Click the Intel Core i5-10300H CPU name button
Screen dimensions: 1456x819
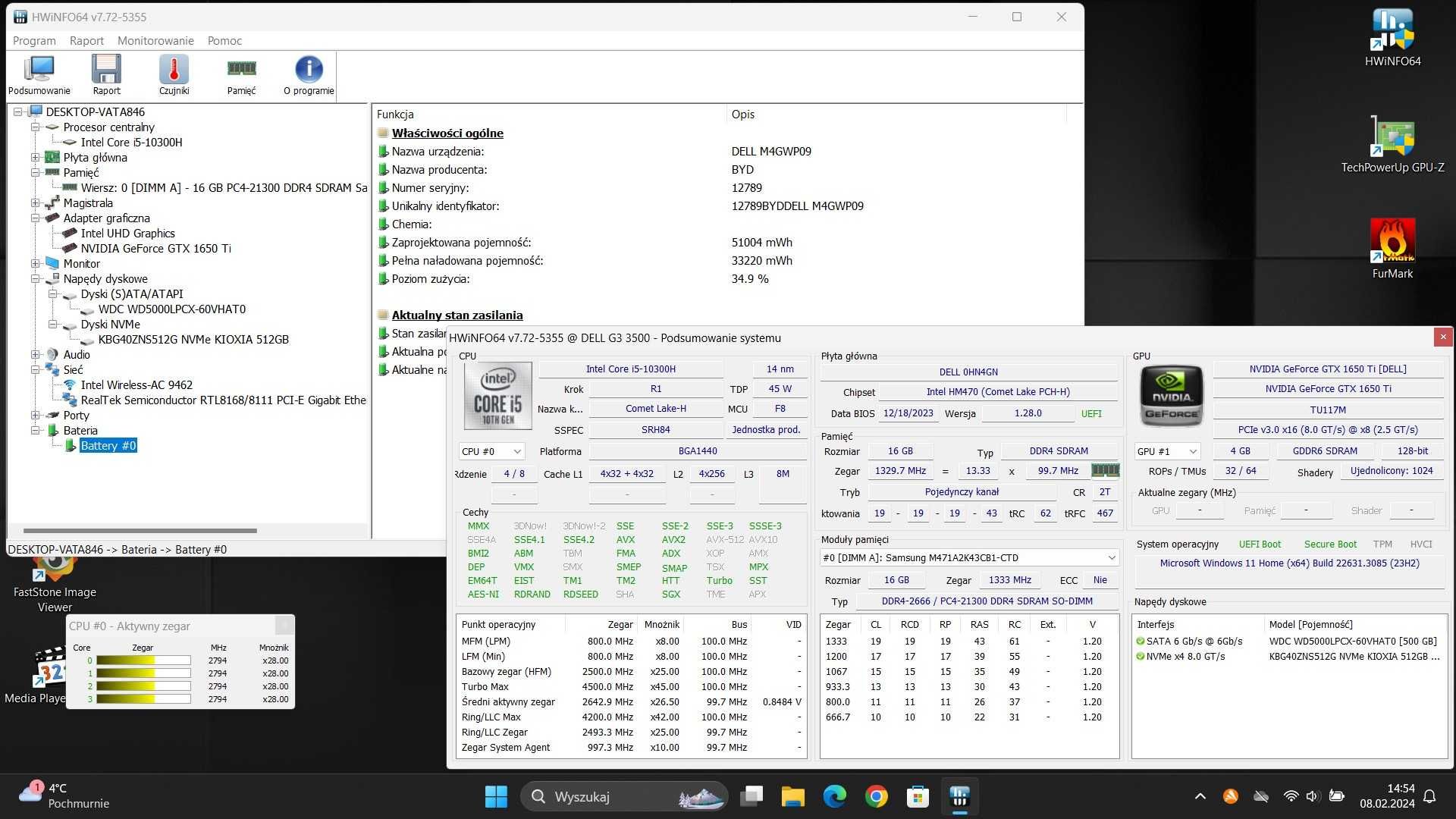click(630, 369)
